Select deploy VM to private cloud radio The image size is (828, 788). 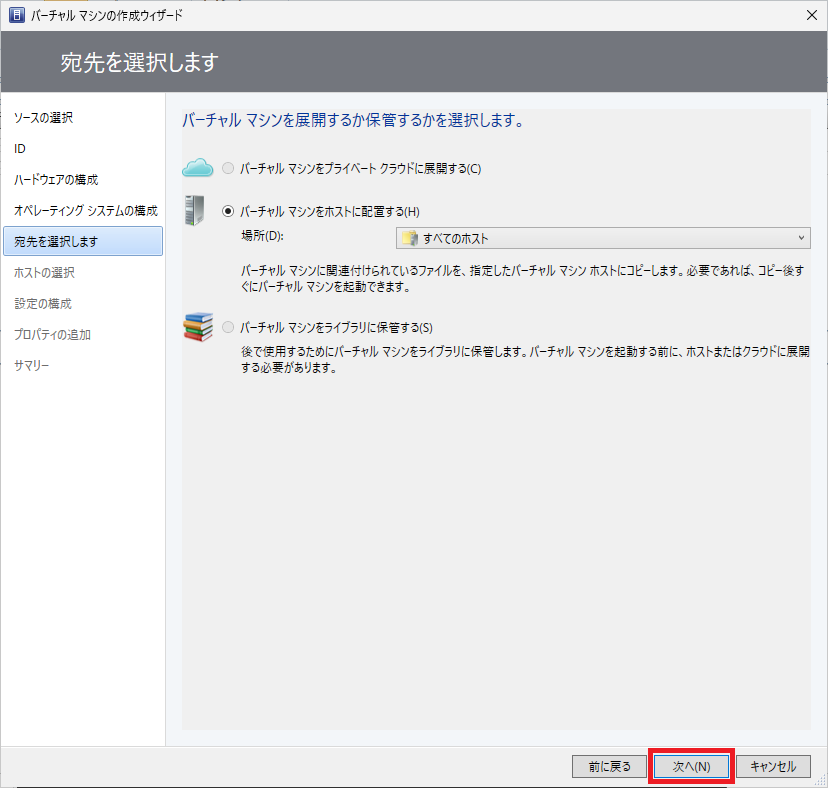pyautogui.click(x=228, y=168)
